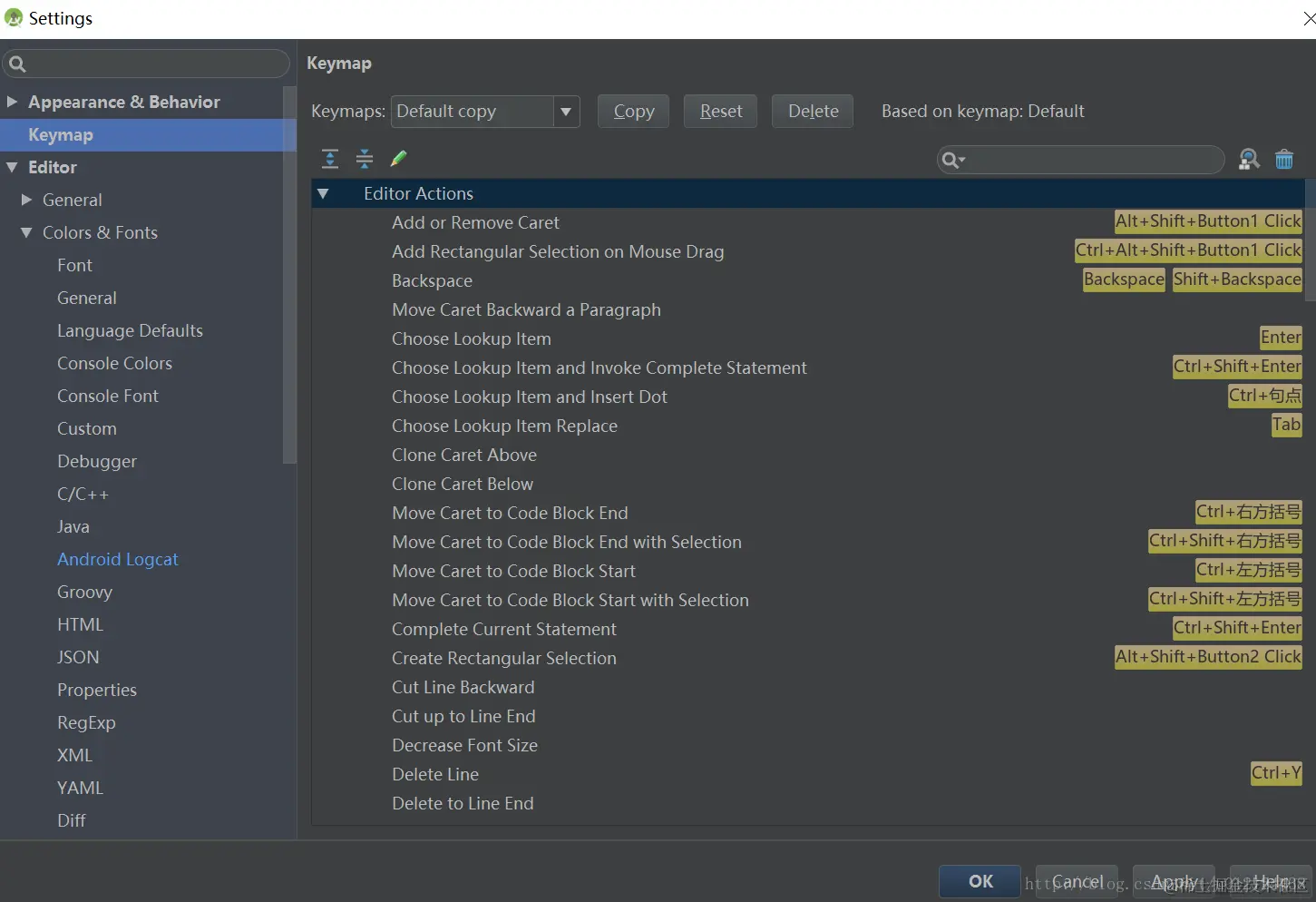Collapse Colors & Fonts node
This screenshot has height=902, width=1316.
tap(26, 232)
